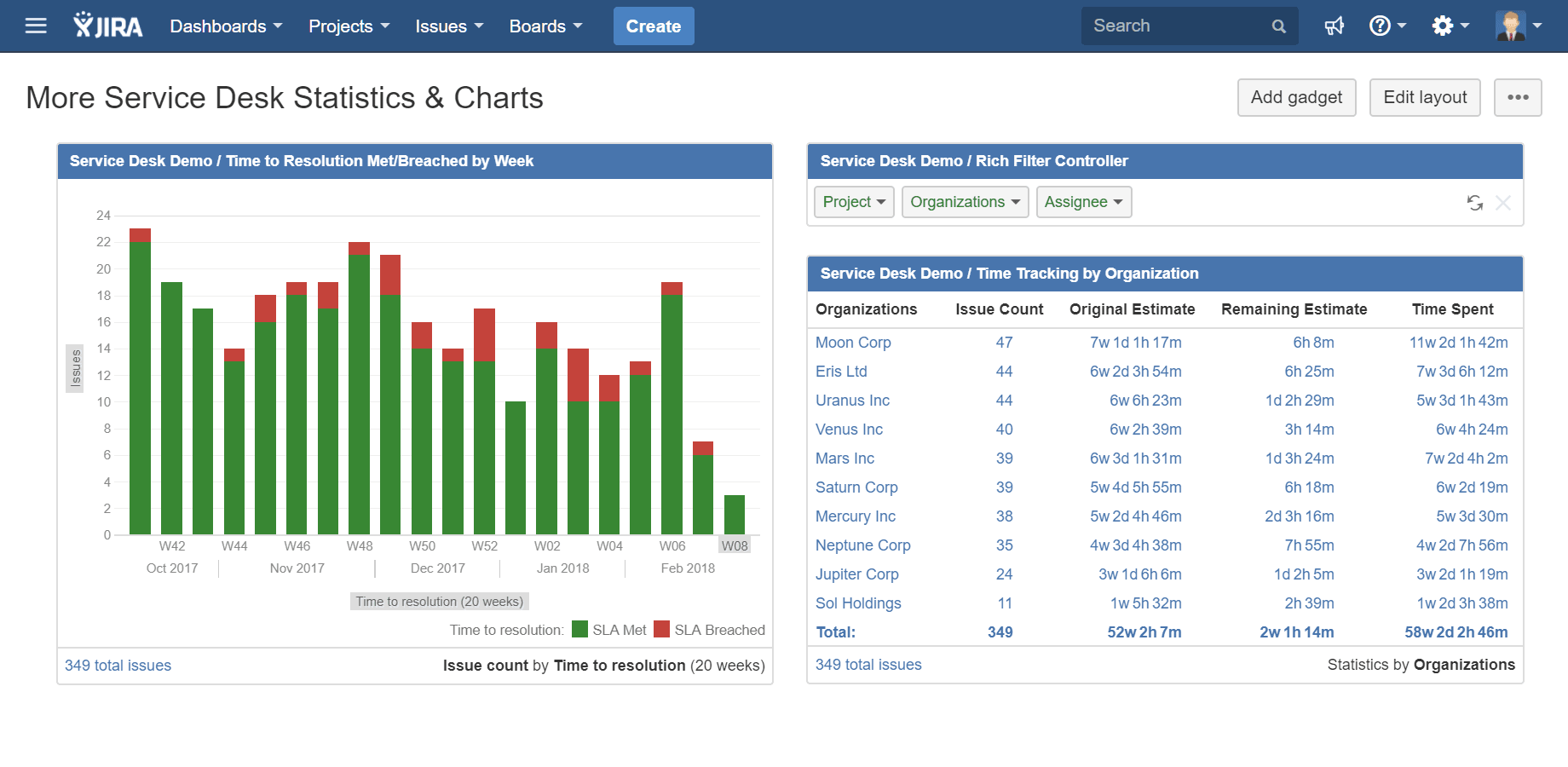Click the search magnifier icon
The height and width of the screenshot is (767, 1568).
[x=1278, y=26]
